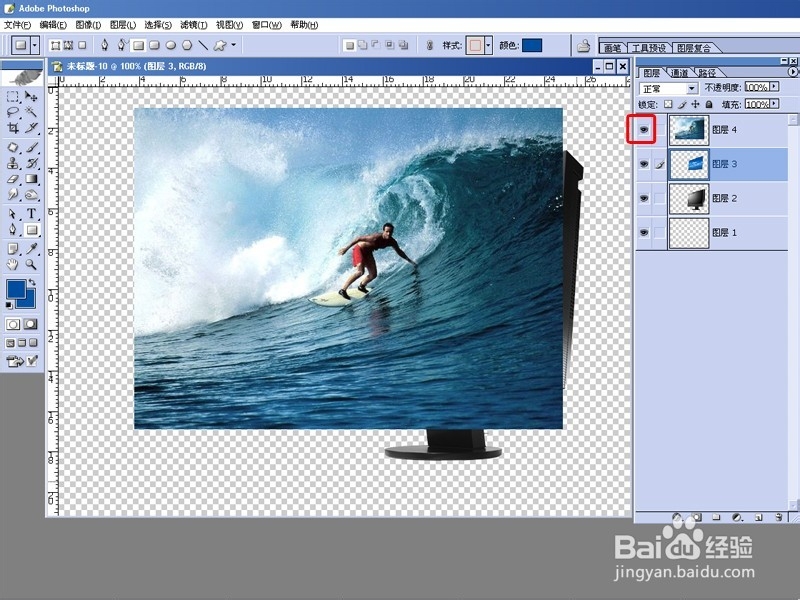Select the 图层 1 thumbnail
Screen dimensions: 800x600
point(688,232)
